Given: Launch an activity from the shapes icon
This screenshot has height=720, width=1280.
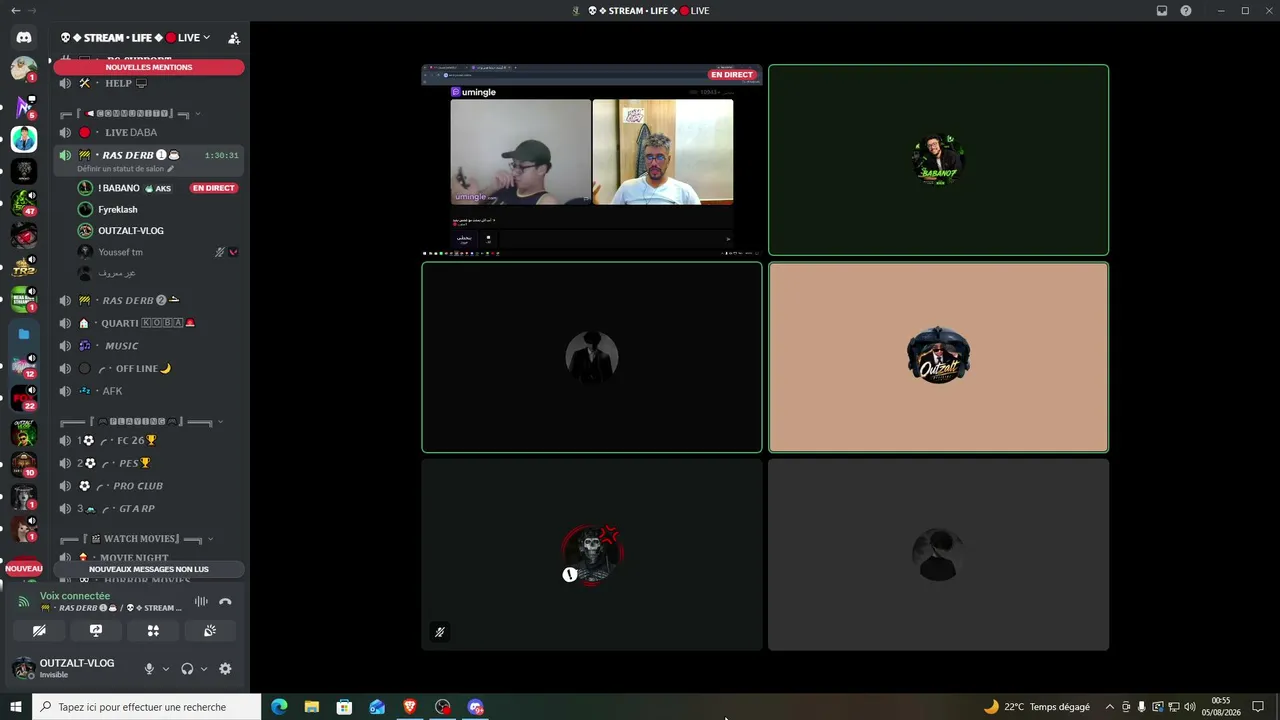Looking at the screenshot, I should pyautogui.click(x=153, y=631).
